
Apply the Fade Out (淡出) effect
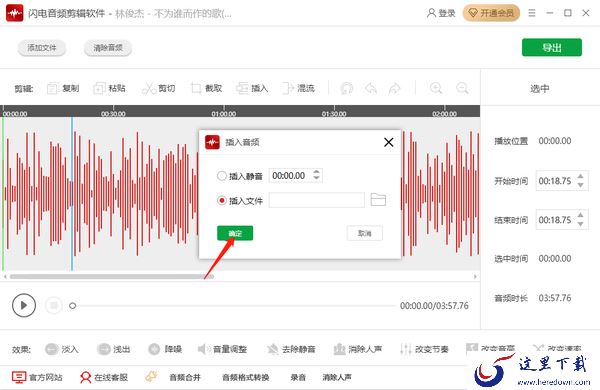click(x=103, y=349)
